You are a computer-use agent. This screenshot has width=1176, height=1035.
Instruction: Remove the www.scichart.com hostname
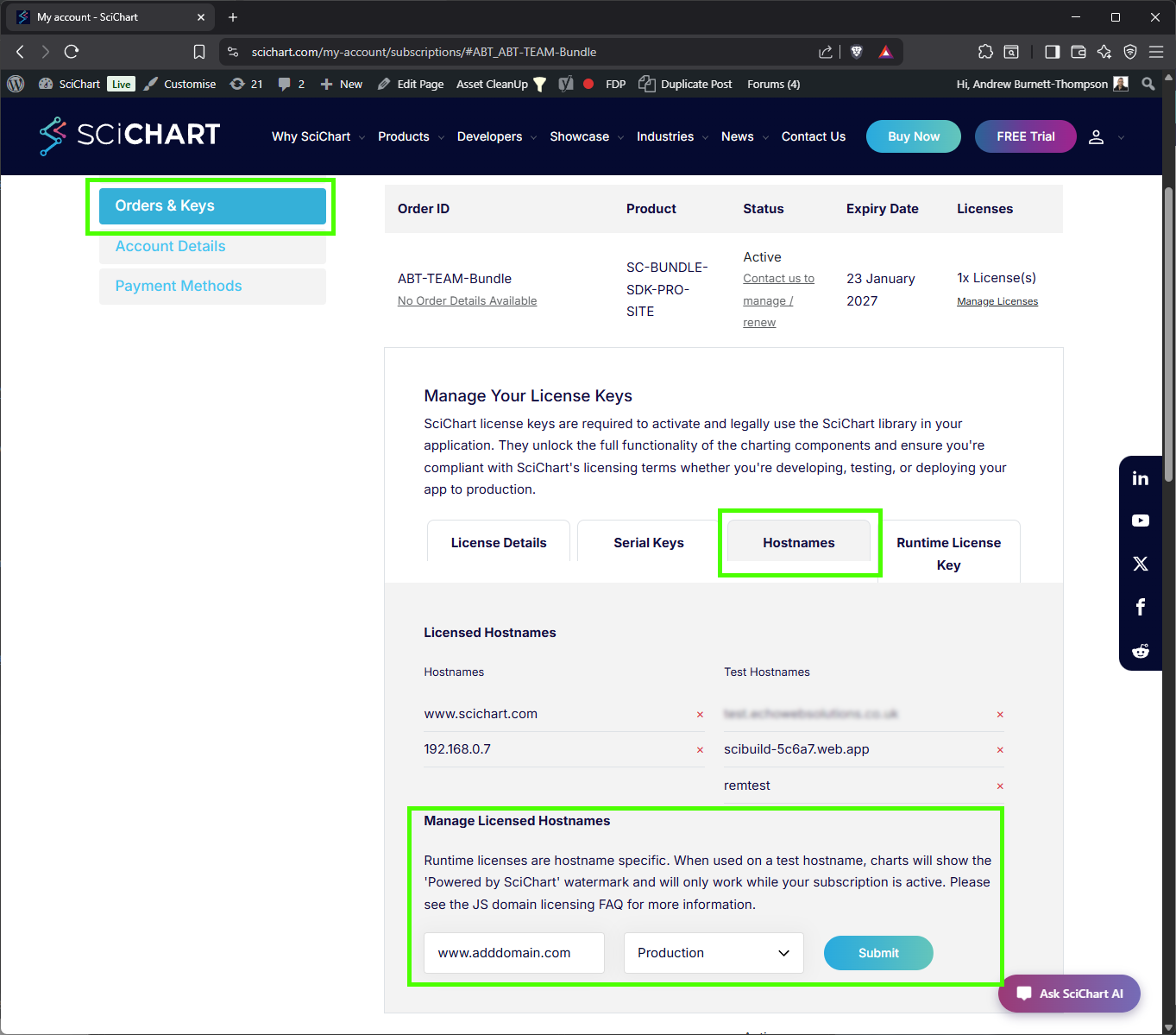[700, 715]
